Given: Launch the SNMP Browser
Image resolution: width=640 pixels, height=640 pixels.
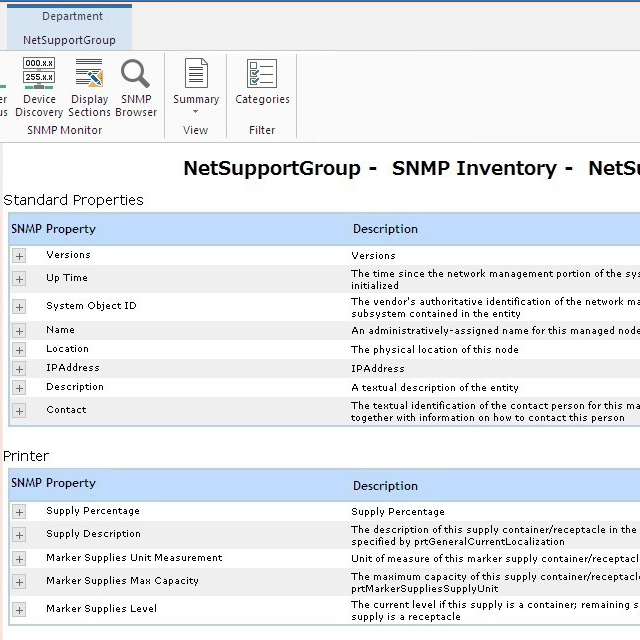Looking at the screenshot, I should pyautogui.click(x=136, y=87).
